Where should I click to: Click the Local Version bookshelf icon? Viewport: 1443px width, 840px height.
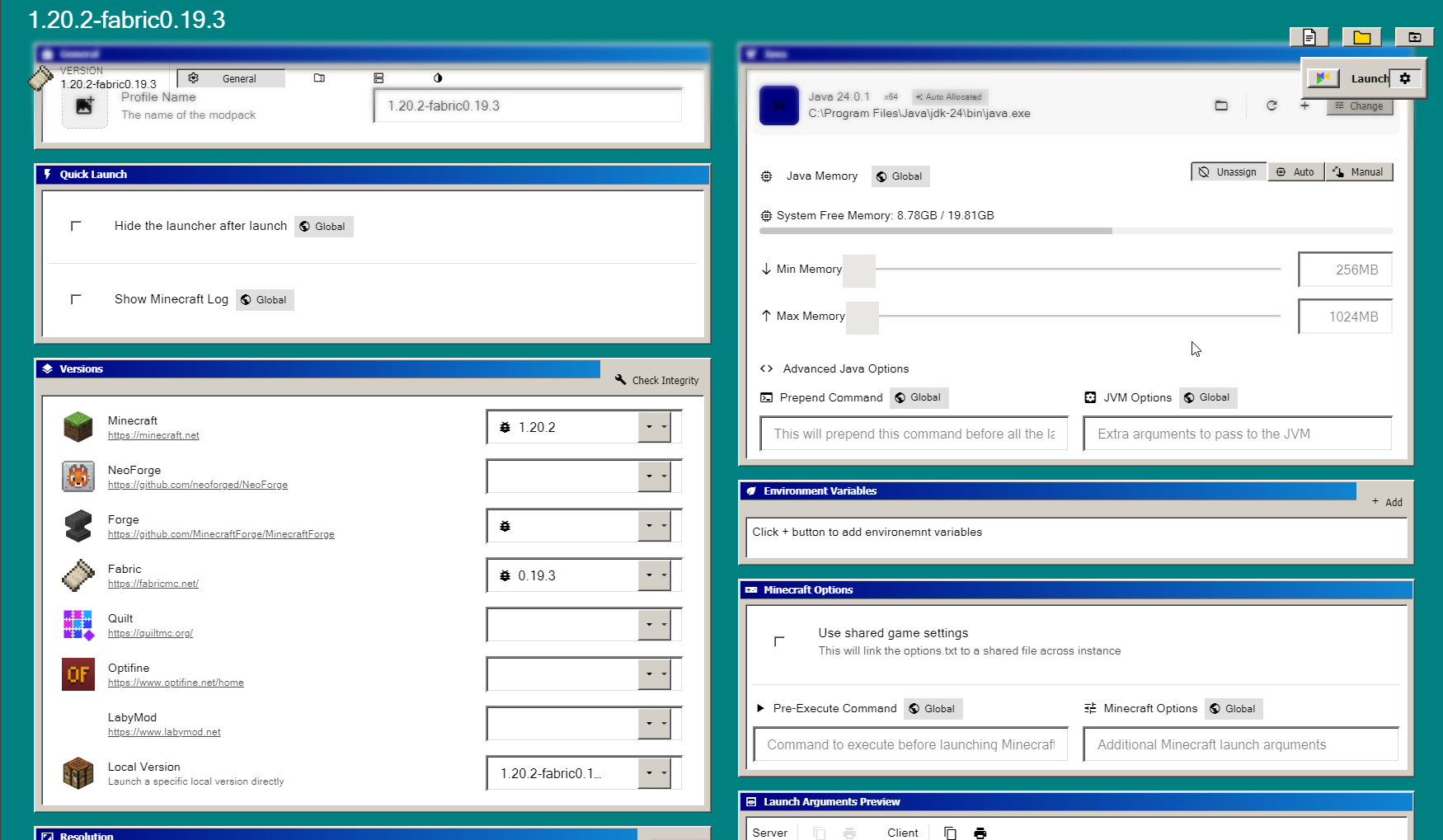tap(78, 773)
